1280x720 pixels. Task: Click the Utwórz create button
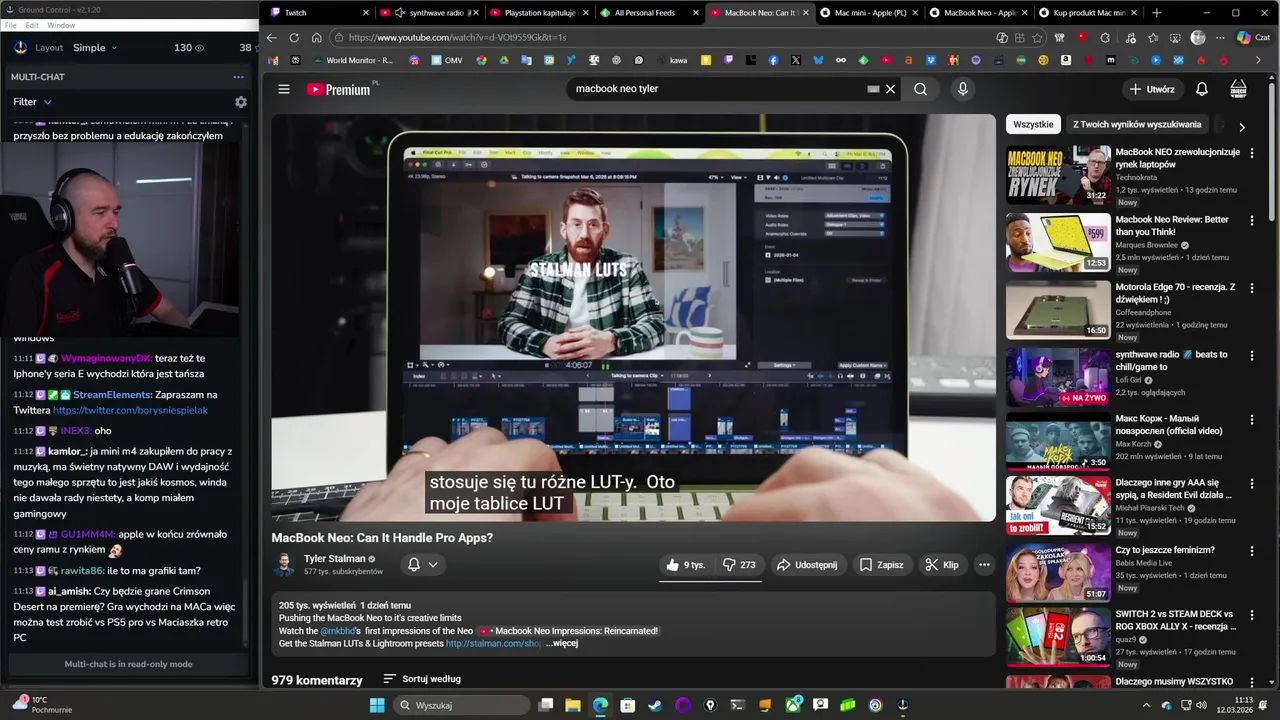click(x=1151, y=89)
